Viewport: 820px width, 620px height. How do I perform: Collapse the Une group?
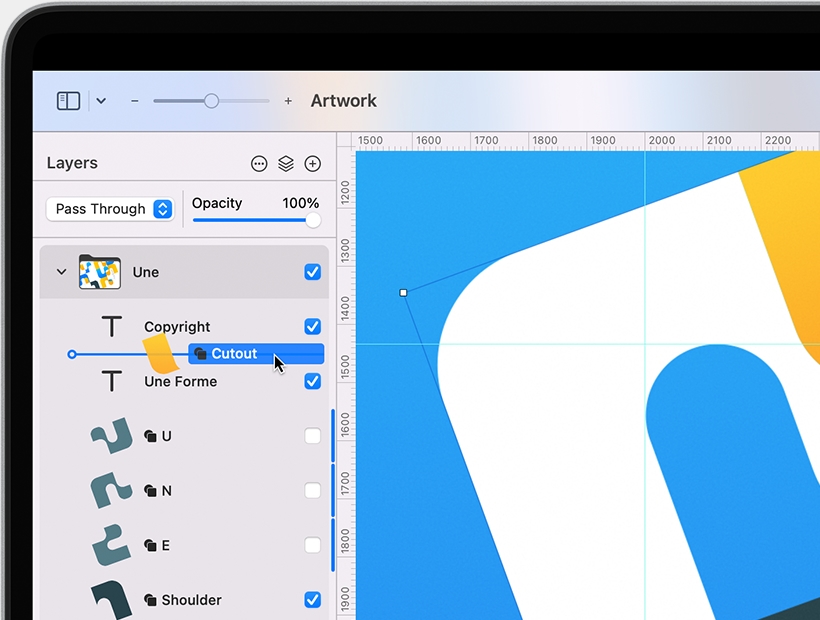tap(61, 271)
